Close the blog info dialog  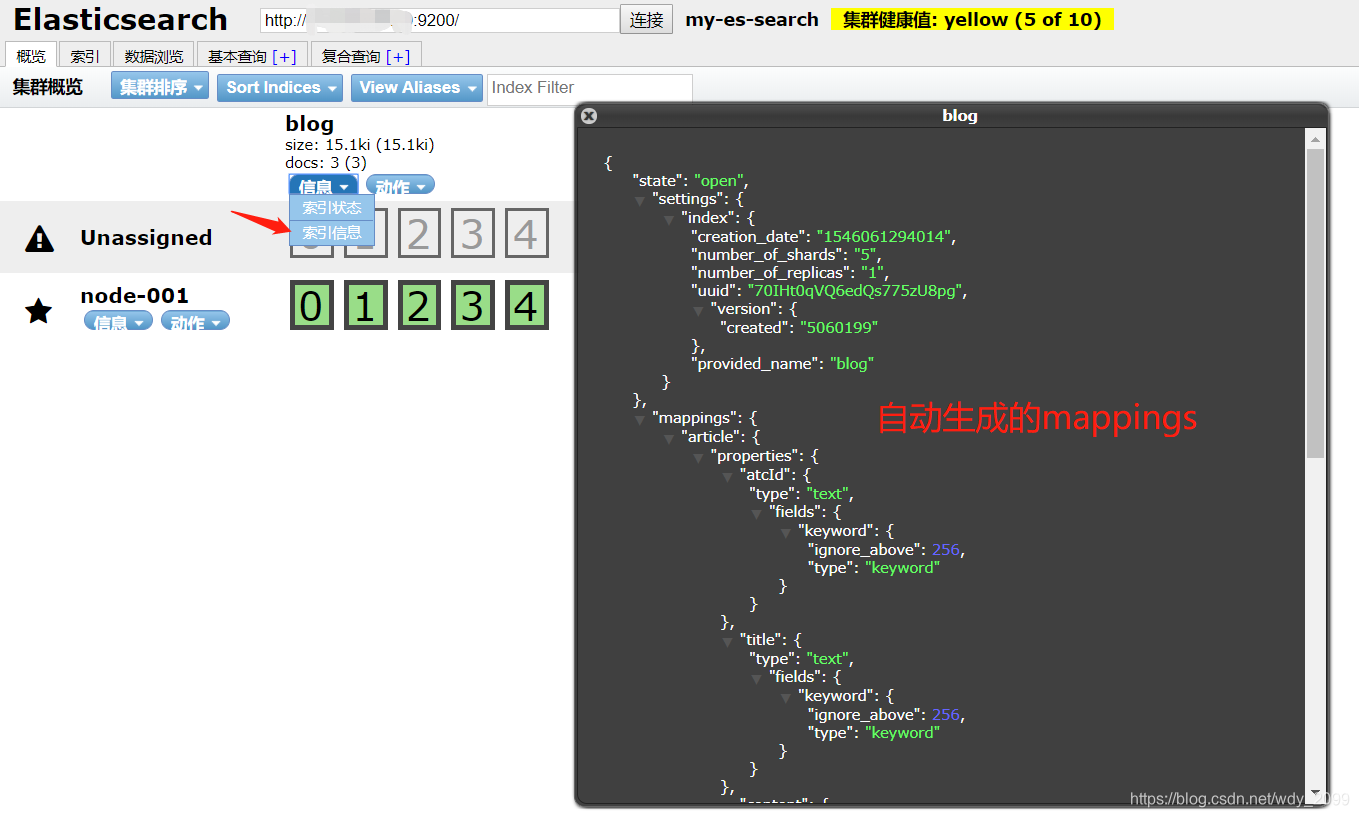(x=589, y=116)
